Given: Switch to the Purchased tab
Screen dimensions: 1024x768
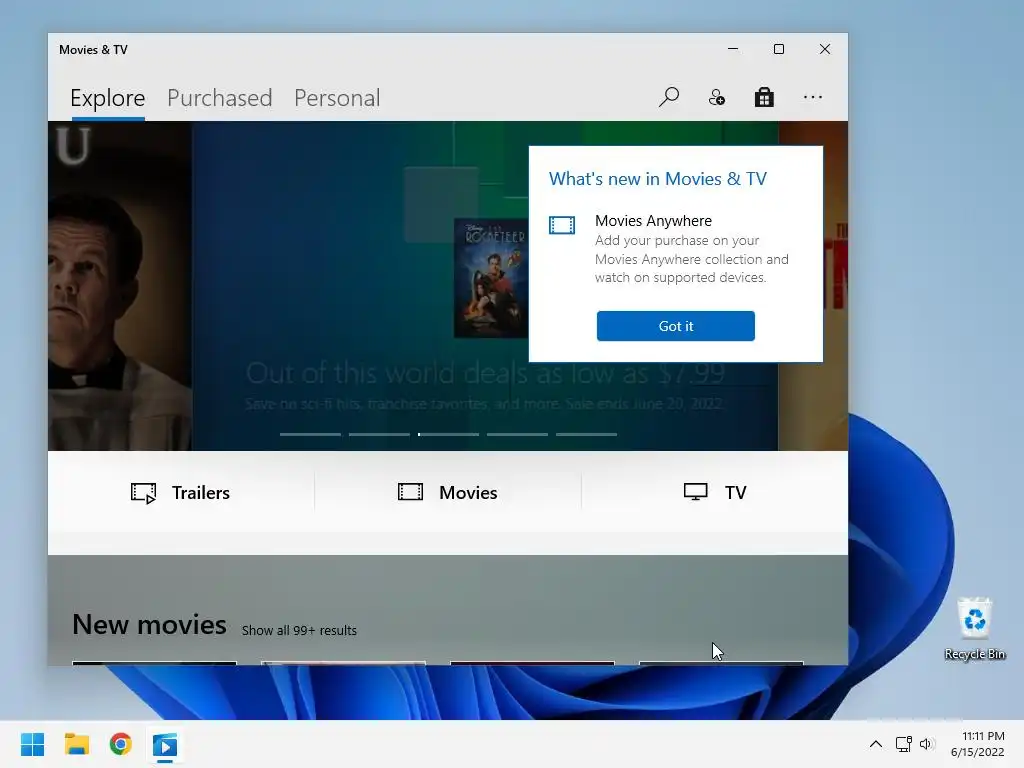Looking at the screenshot, I should pyautogui.click(x=219, y=98).
